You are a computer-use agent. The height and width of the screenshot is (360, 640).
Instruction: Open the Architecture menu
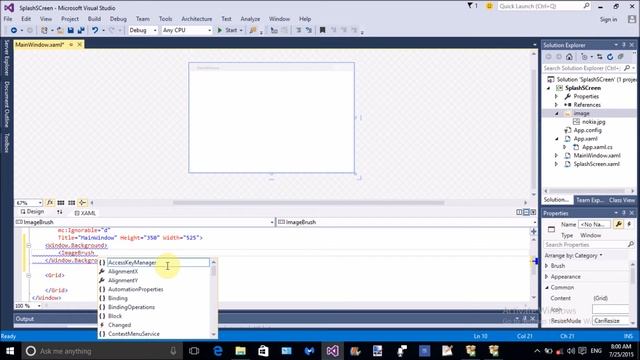[x=197, y=19]
